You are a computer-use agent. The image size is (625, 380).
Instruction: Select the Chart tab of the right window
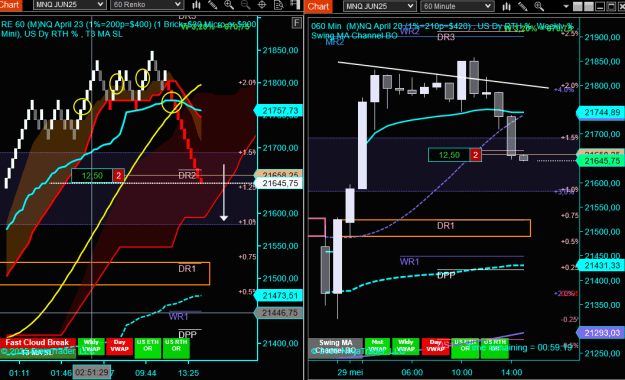[x=318, y=6]
